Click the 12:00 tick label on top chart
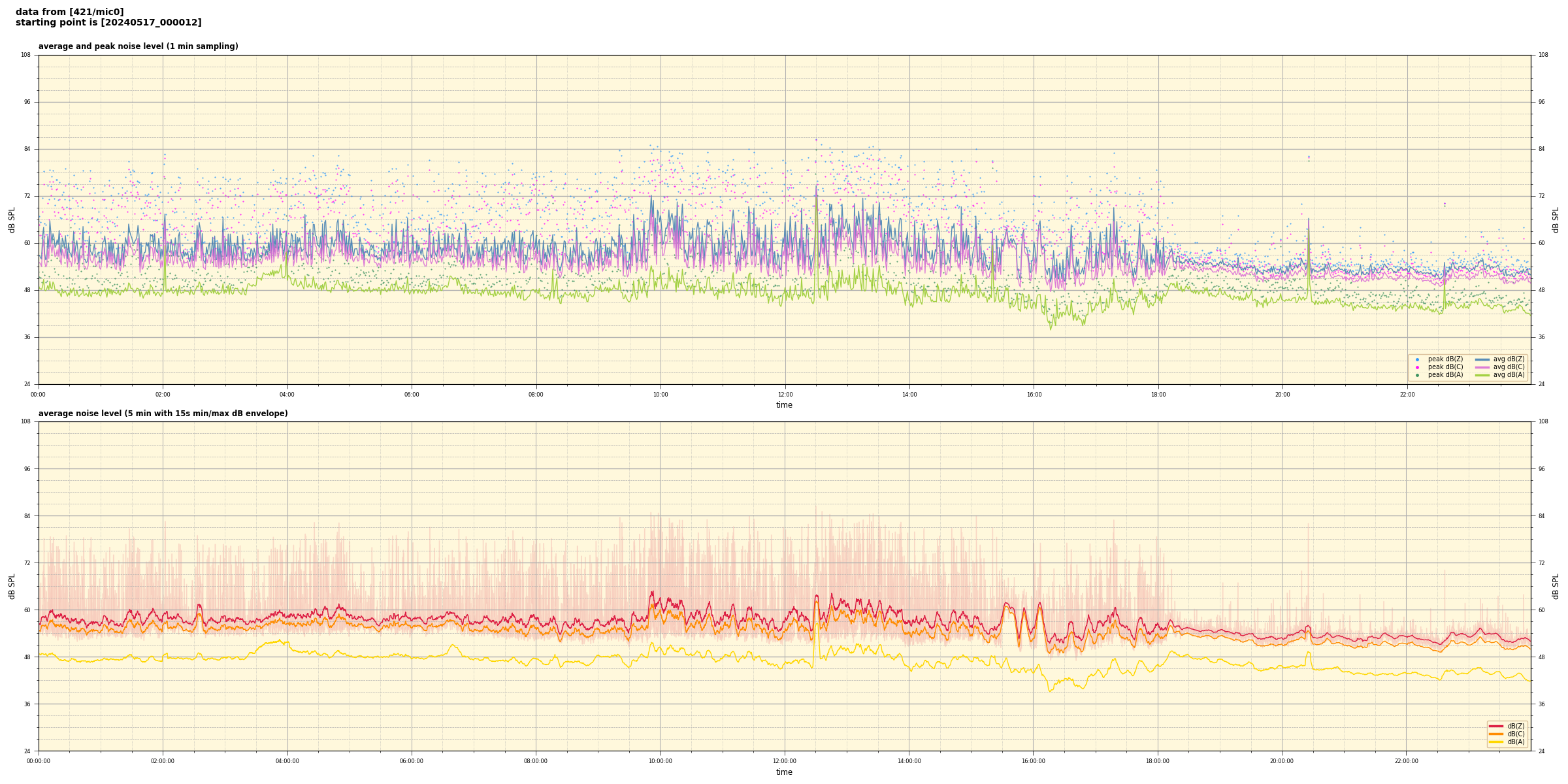1568x784 pixels. click(785, 395)
